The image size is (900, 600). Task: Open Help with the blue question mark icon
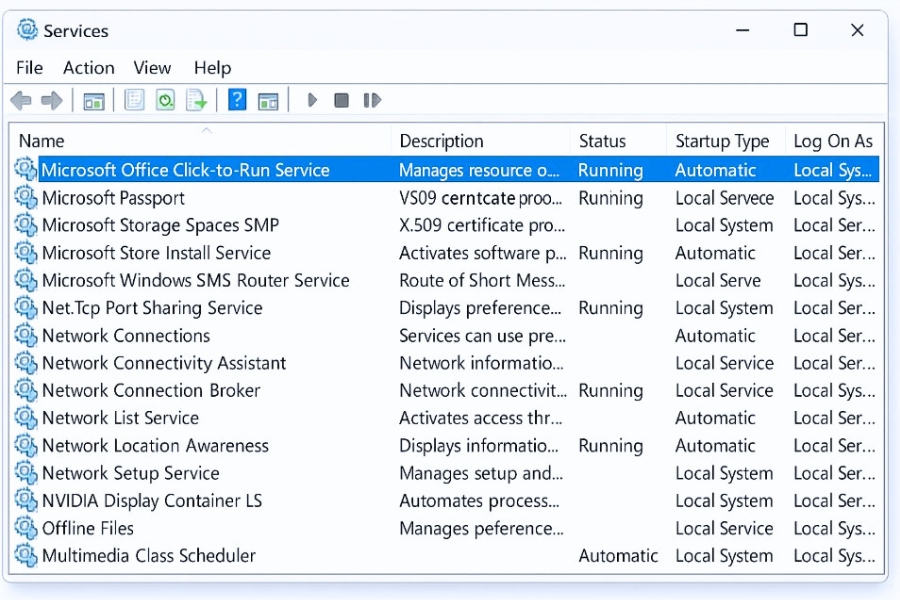[x=237, y=100]
